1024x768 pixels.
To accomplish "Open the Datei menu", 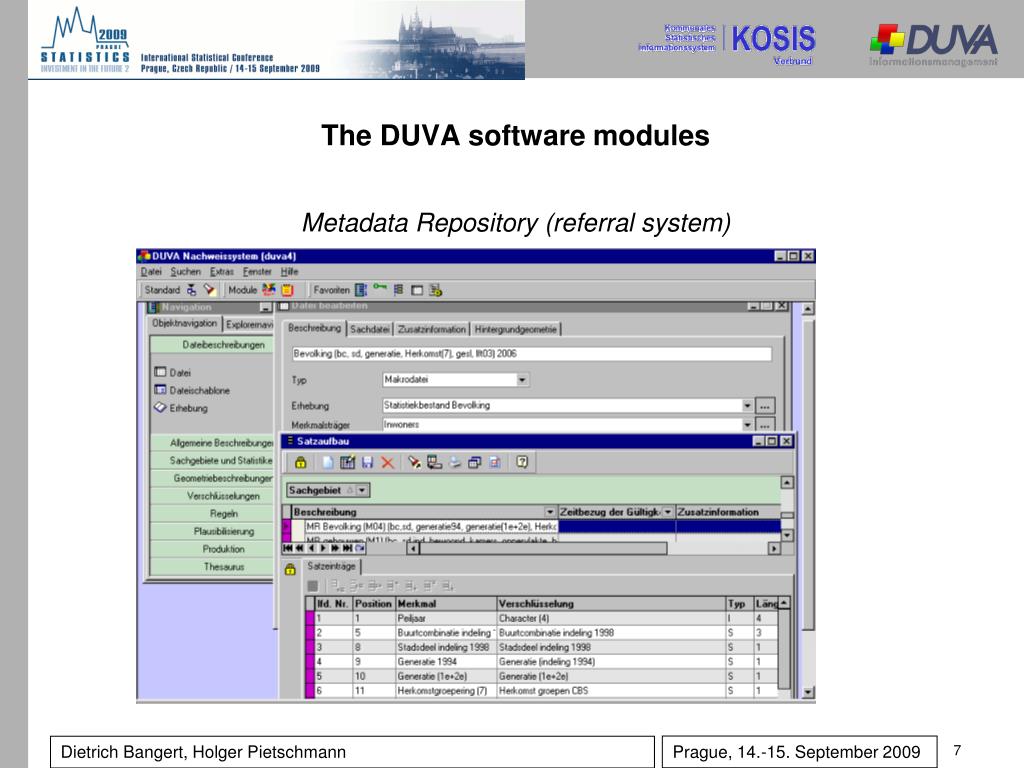I will point(151,271).
